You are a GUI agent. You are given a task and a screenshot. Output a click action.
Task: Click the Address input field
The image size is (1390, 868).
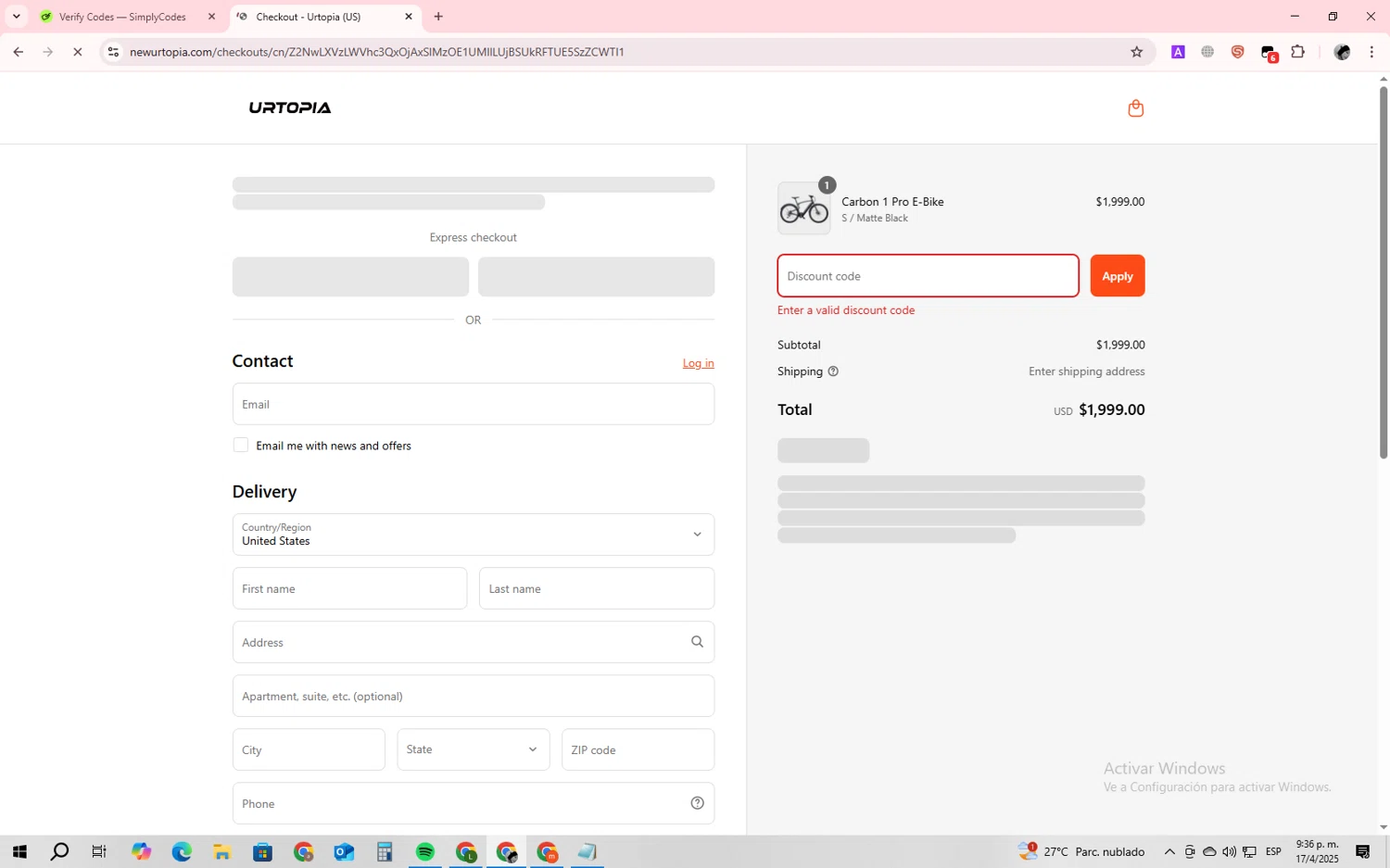474,642
